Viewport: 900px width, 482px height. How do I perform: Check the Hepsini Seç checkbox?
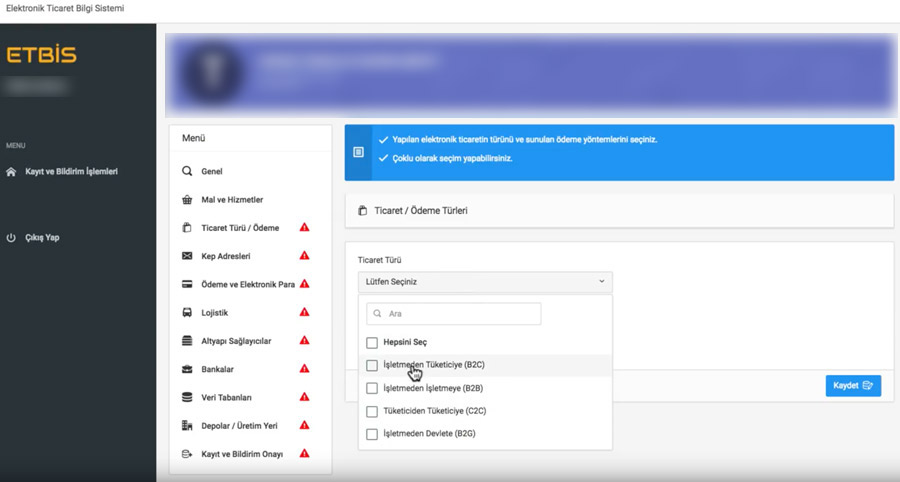372,343
